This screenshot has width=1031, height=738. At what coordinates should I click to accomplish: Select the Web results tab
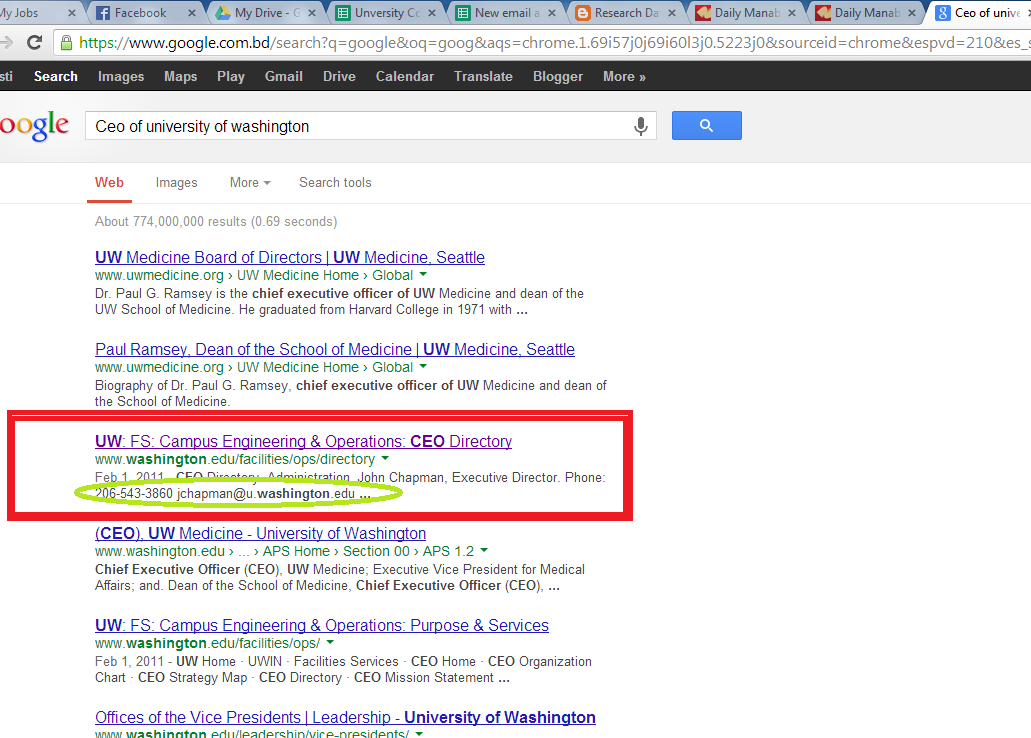(x=109, y=183)
